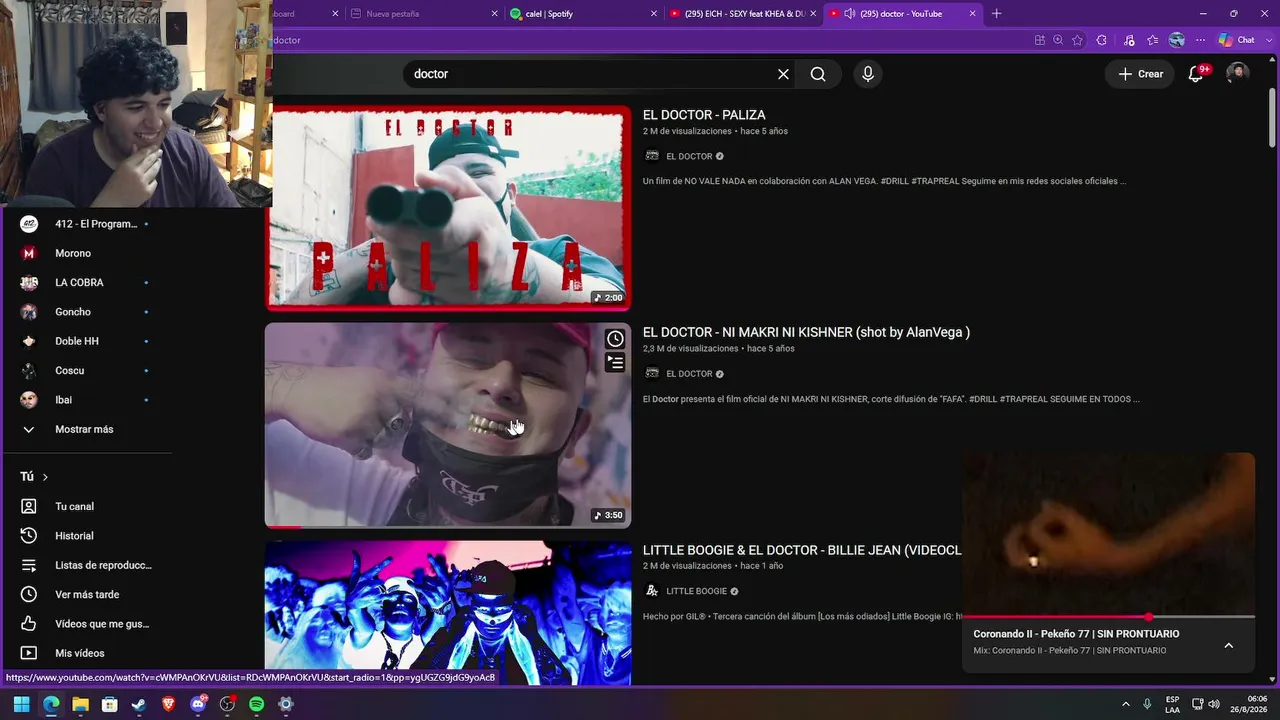
Task: Start voice search with the microphone
Action: click(868, 74)
